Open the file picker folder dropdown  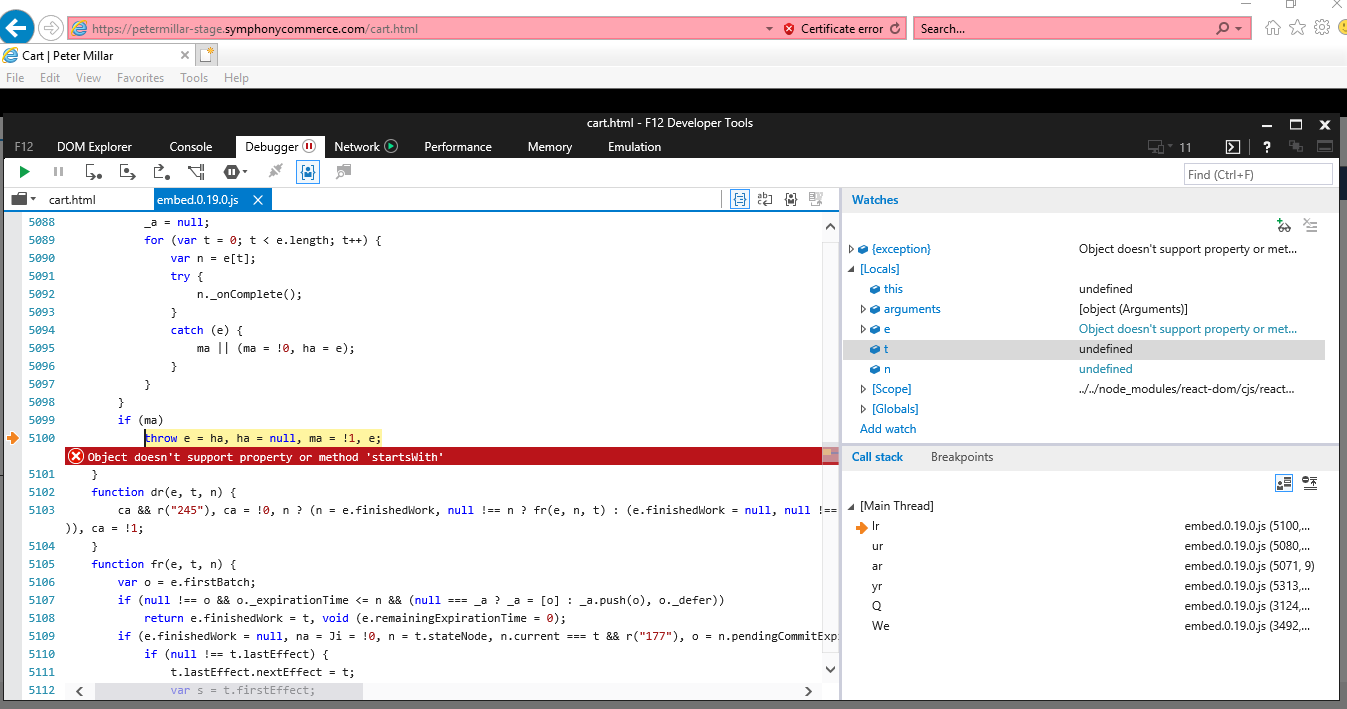[x=24, y=199]
